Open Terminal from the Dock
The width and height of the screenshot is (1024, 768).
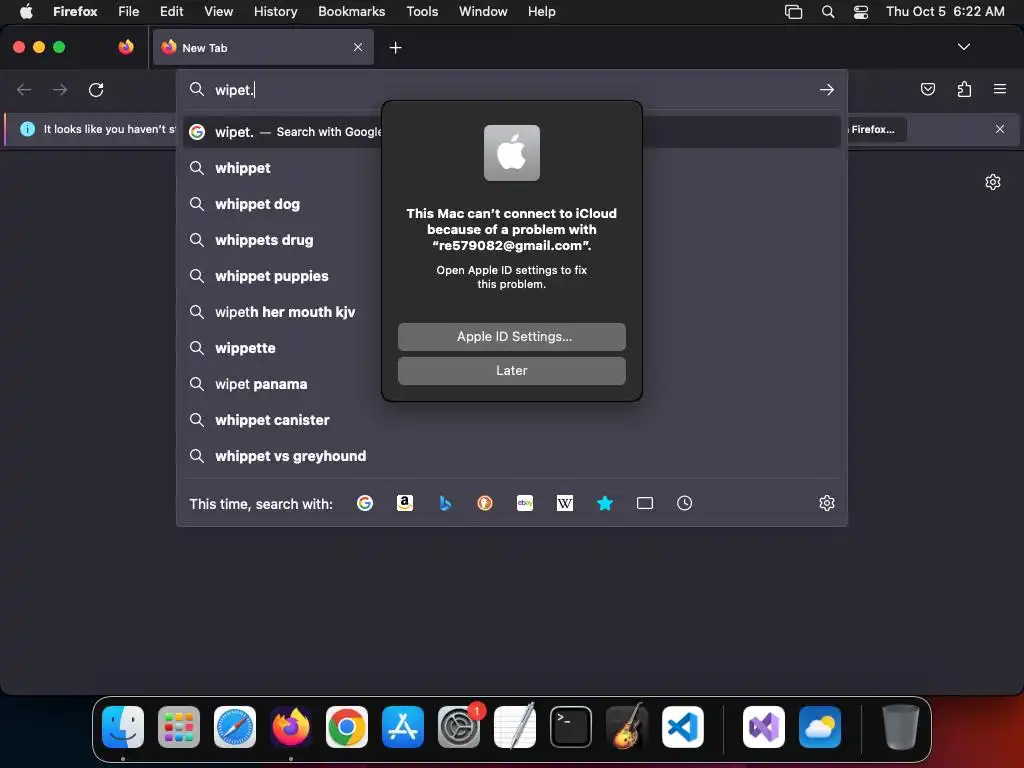pyautogui.click(x=571, y=727)
